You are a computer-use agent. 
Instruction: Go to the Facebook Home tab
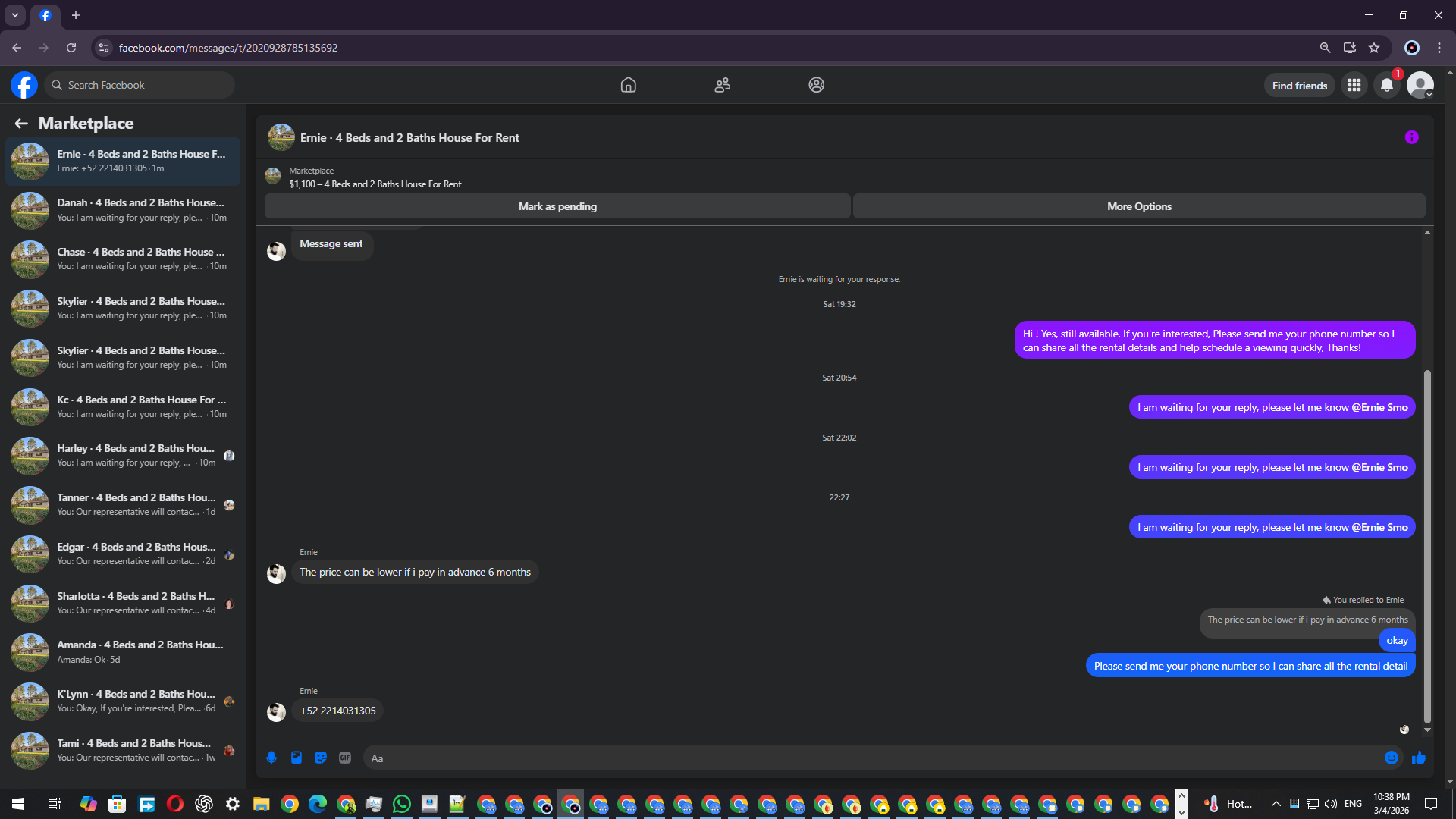[628, 85]
